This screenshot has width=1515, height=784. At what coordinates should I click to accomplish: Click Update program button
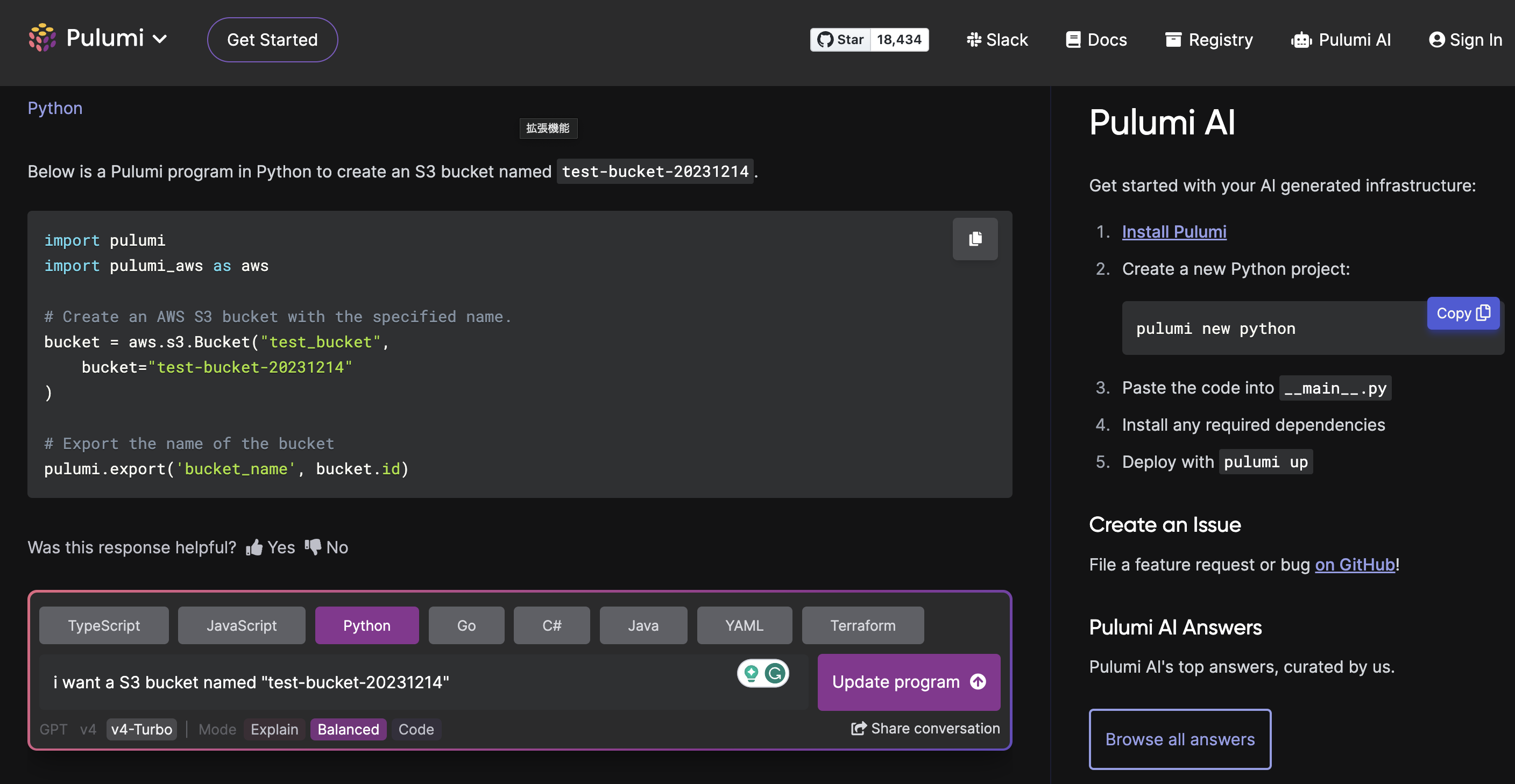[x=909, y=682]
